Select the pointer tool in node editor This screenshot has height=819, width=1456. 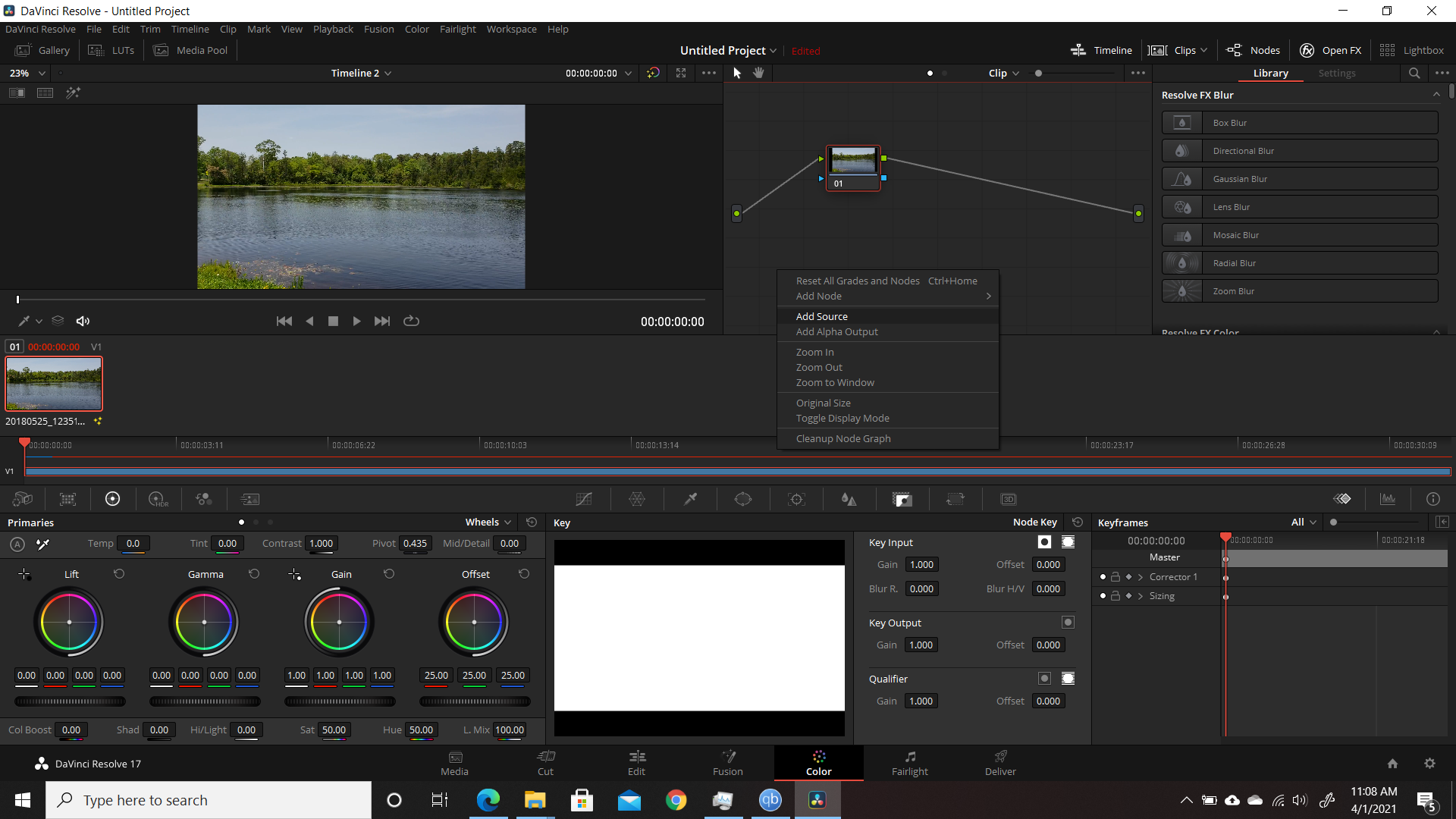coord(737,73)
